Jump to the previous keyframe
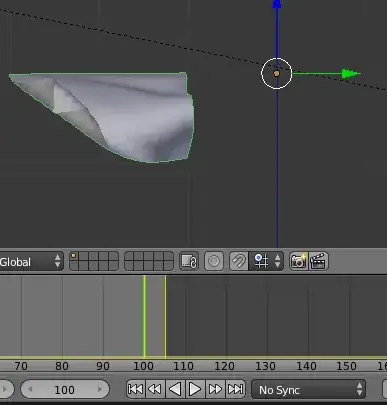Screen dimensions: 387x405 click(x=155, y=389)
